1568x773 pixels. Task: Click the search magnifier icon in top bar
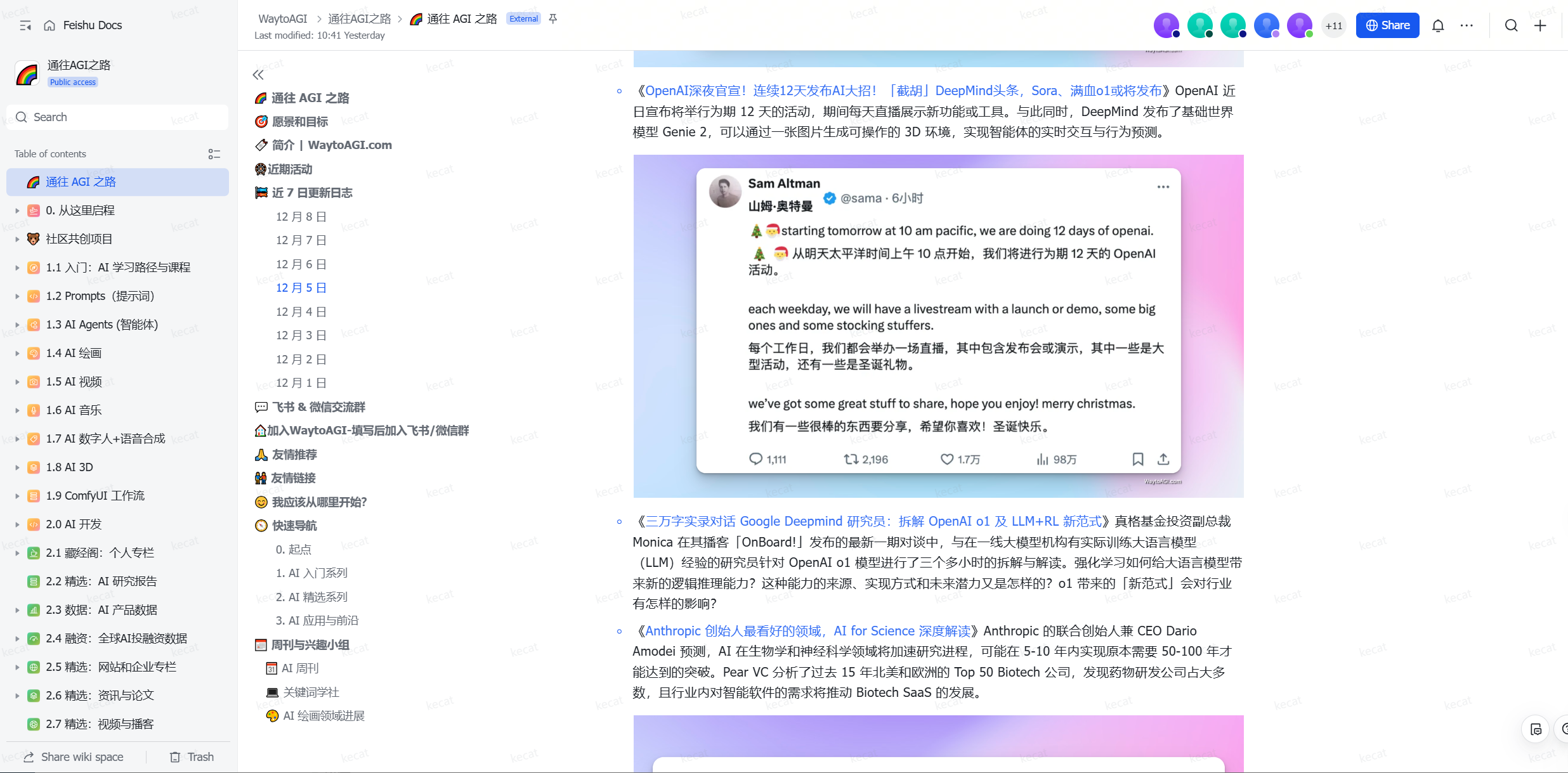point(1512,25)
